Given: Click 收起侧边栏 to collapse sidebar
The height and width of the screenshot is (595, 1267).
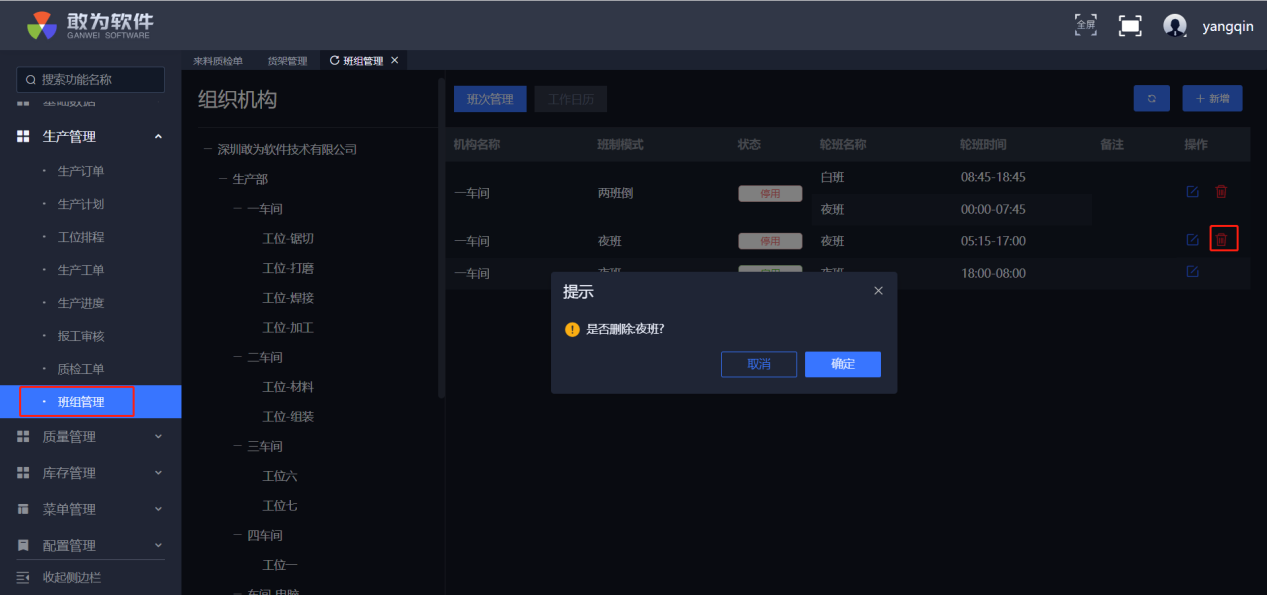Looking at the screenshot, I should (70, 577).
